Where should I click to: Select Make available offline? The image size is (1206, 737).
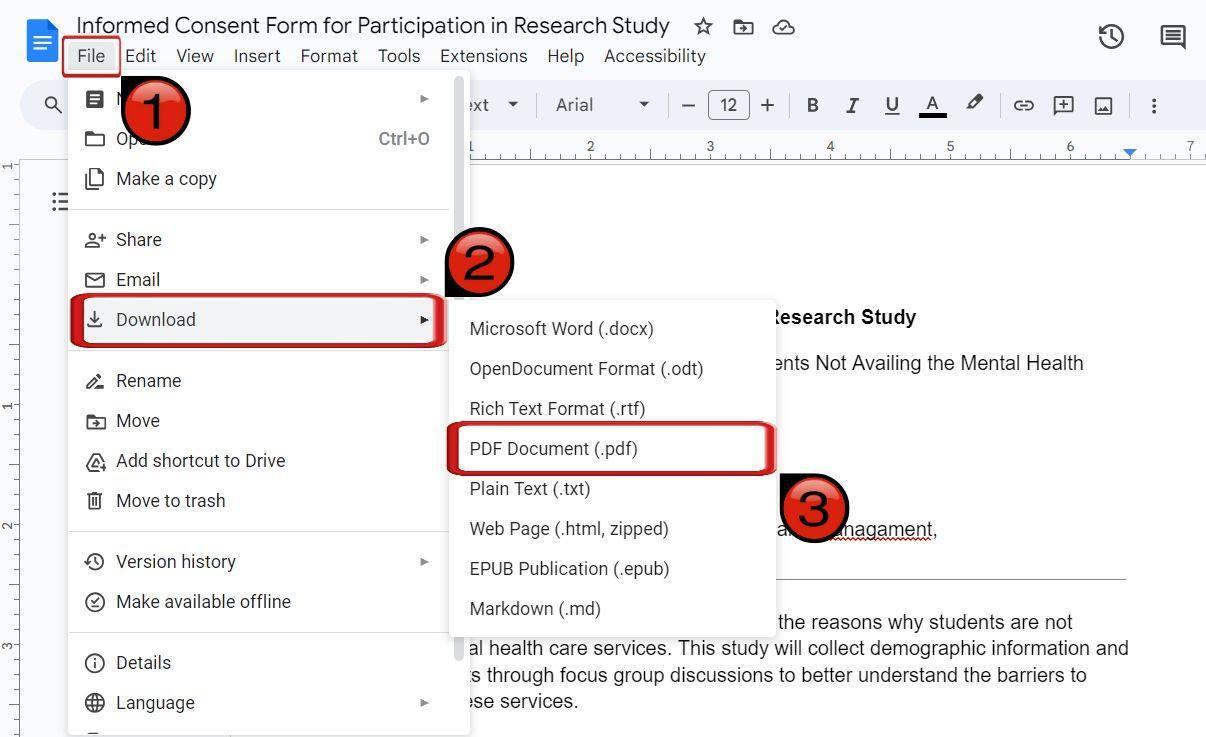coord(260,602)
